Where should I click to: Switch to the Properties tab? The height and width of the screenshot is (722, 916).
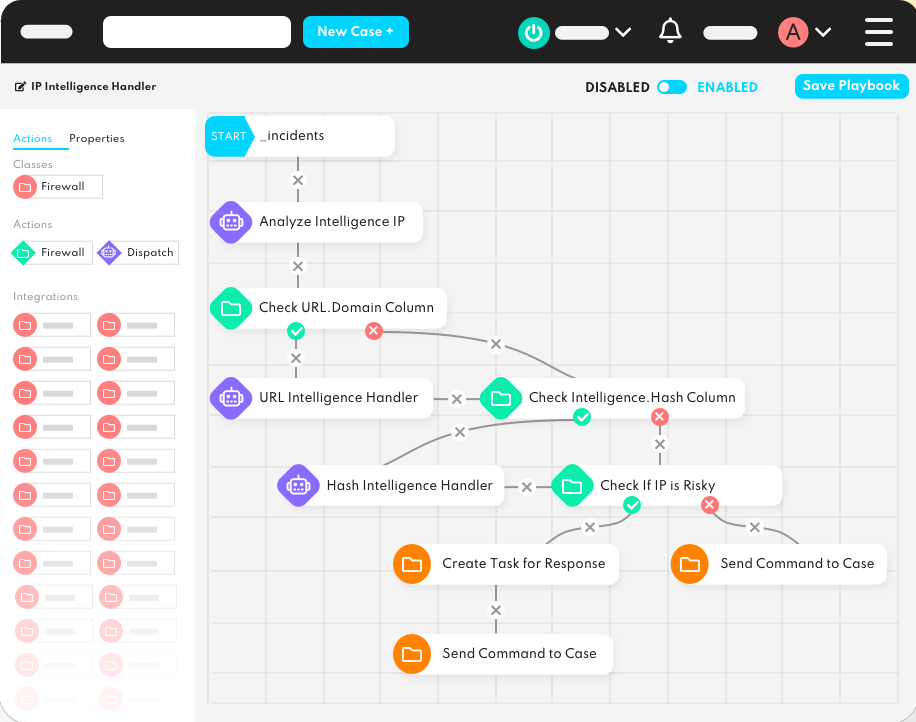point(97,139)
